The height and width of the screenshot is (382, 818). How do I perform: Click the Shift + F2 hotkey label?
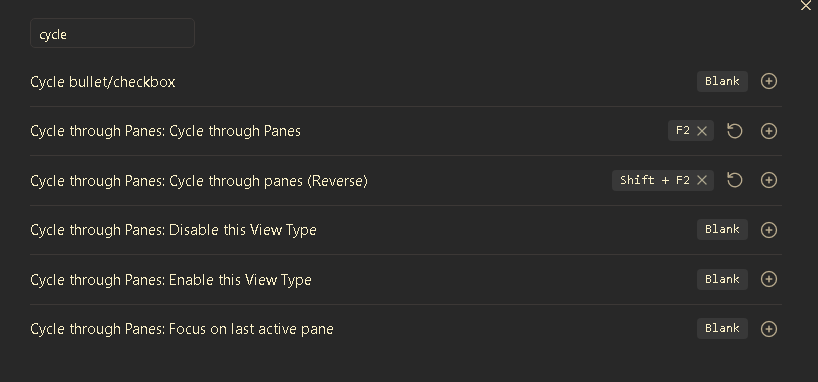coord(655,180)
